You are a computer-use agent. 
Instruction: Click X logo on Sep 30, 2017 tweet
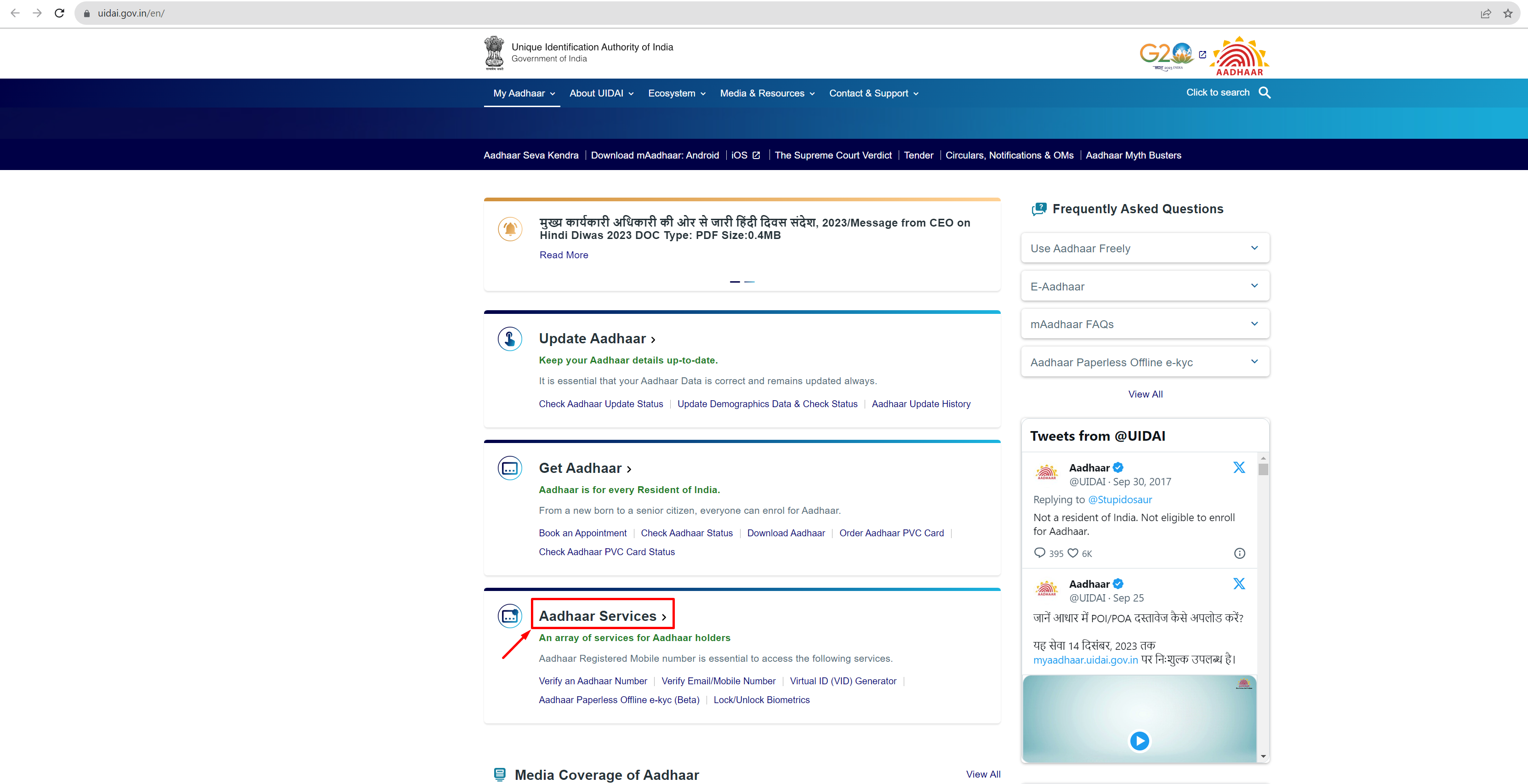click(1239, 467)
